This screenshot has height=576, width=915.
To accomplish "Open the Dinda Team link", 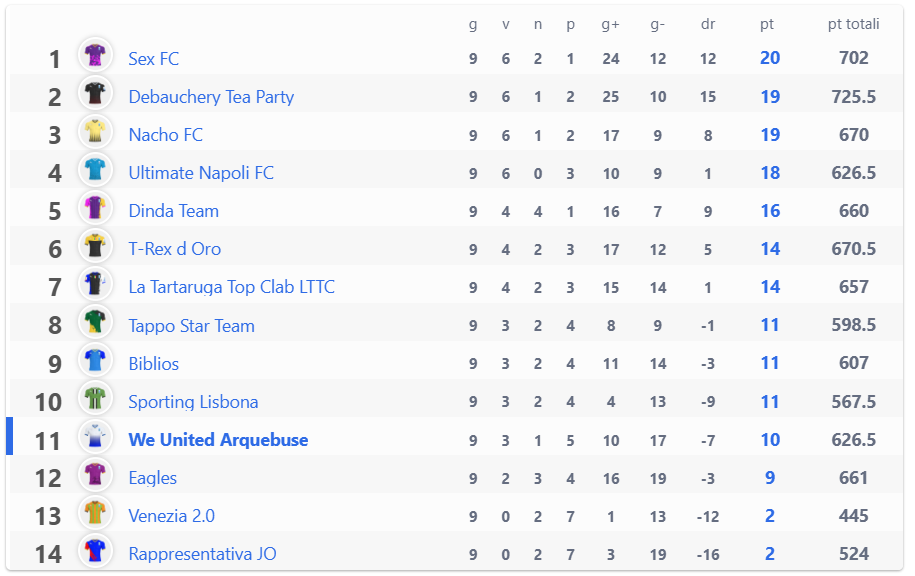I will [x=173, y=211].
